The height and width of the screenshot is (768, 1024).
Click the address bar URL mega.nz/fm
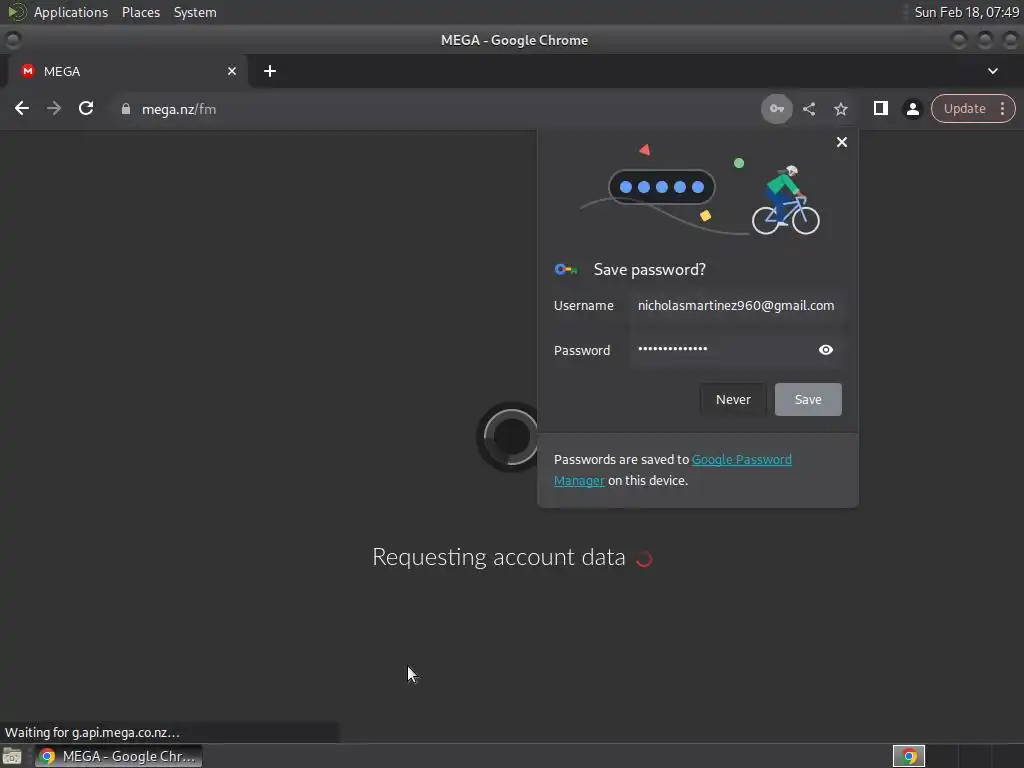pyautogui.click(x=179, y=109)
